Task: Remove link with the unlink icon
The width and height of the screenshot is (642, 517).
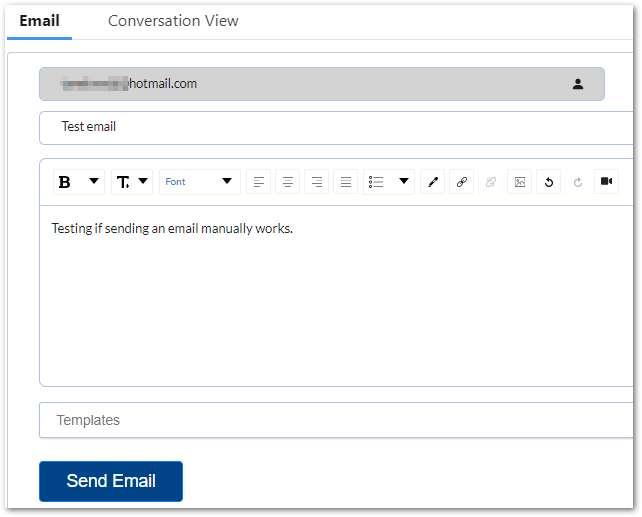Action: [x=491, y=182]
